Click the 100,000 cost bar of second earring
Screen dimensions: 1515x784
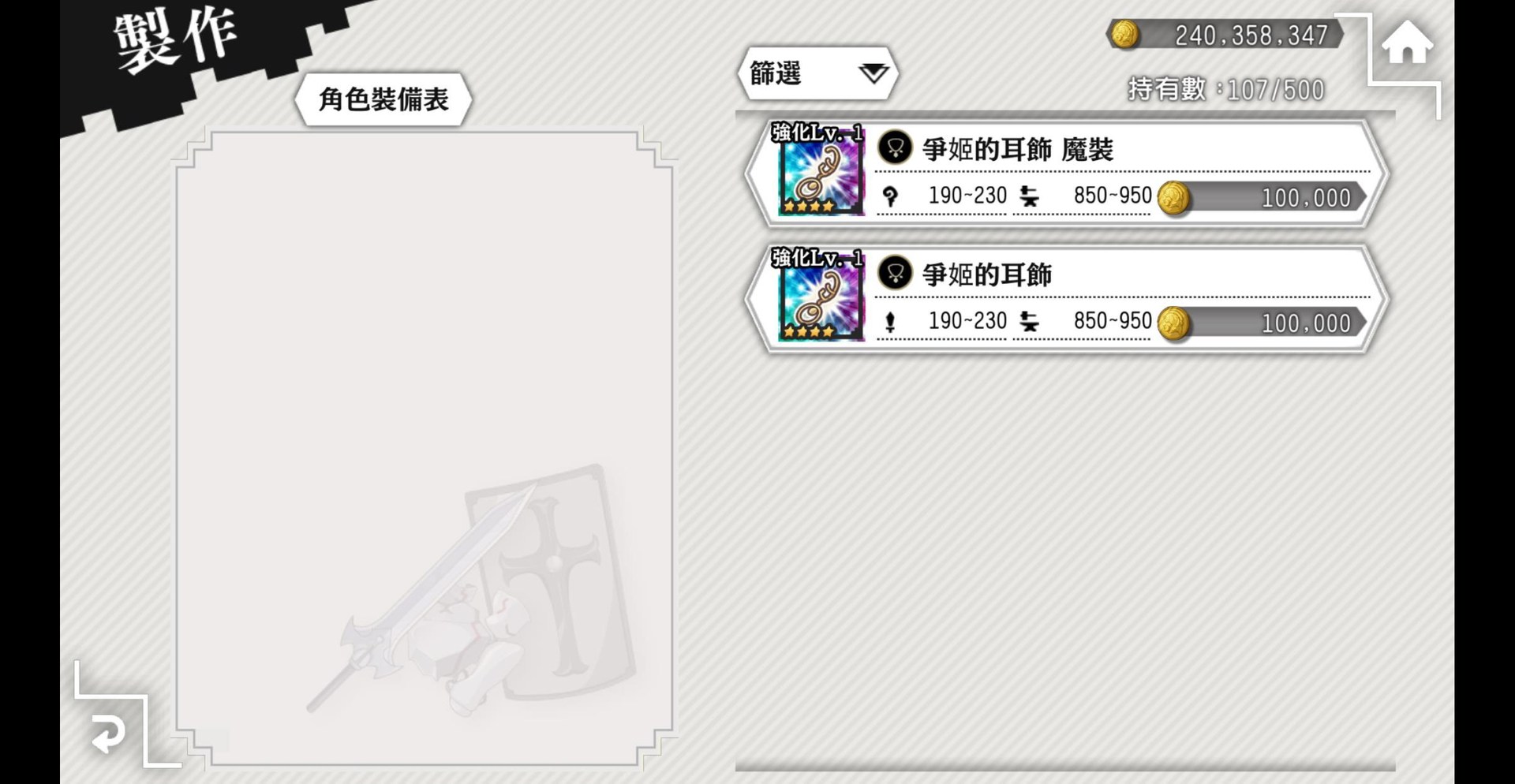1261,323
